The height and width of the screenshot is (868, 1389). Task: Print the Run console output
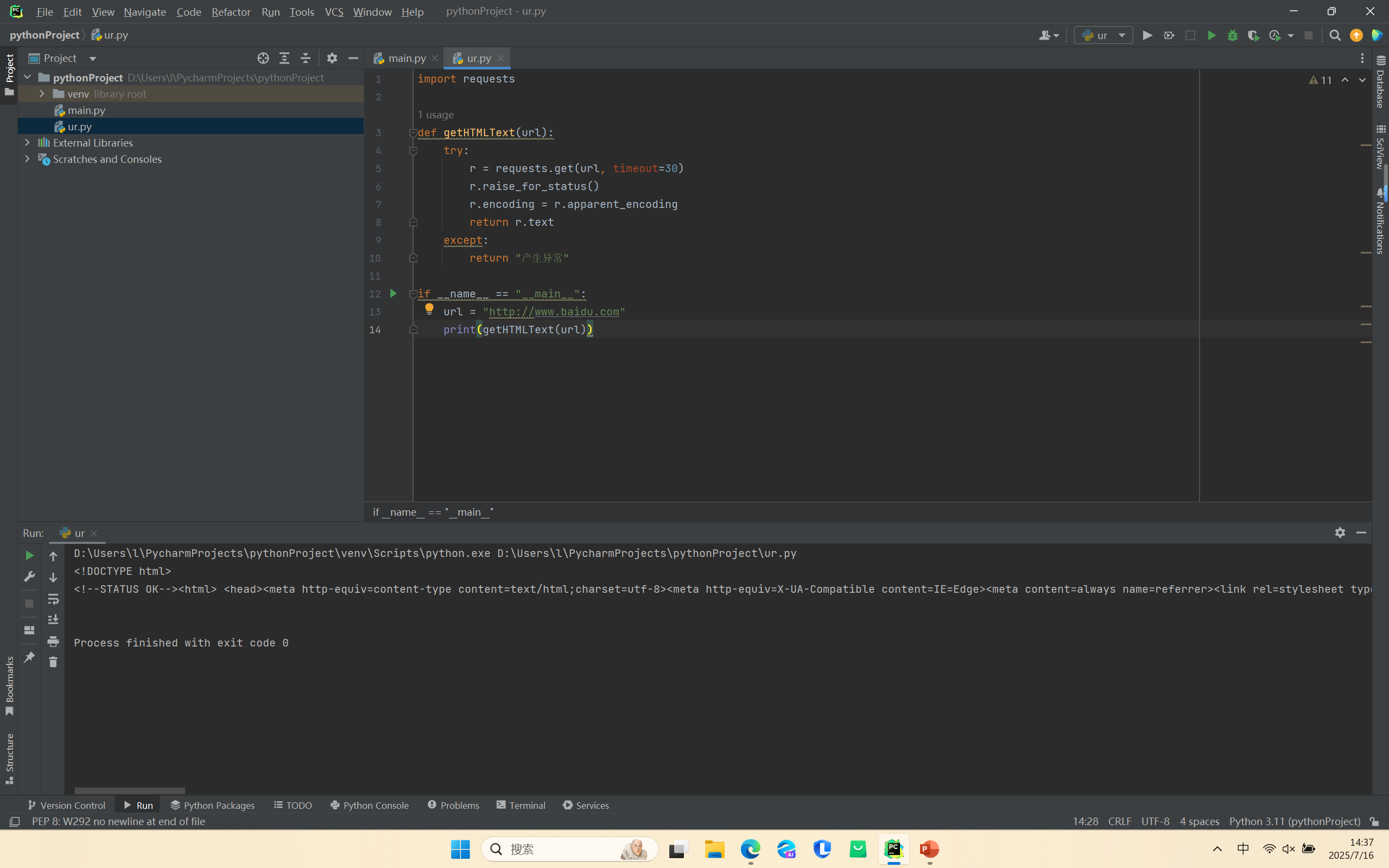coord(53,641)
